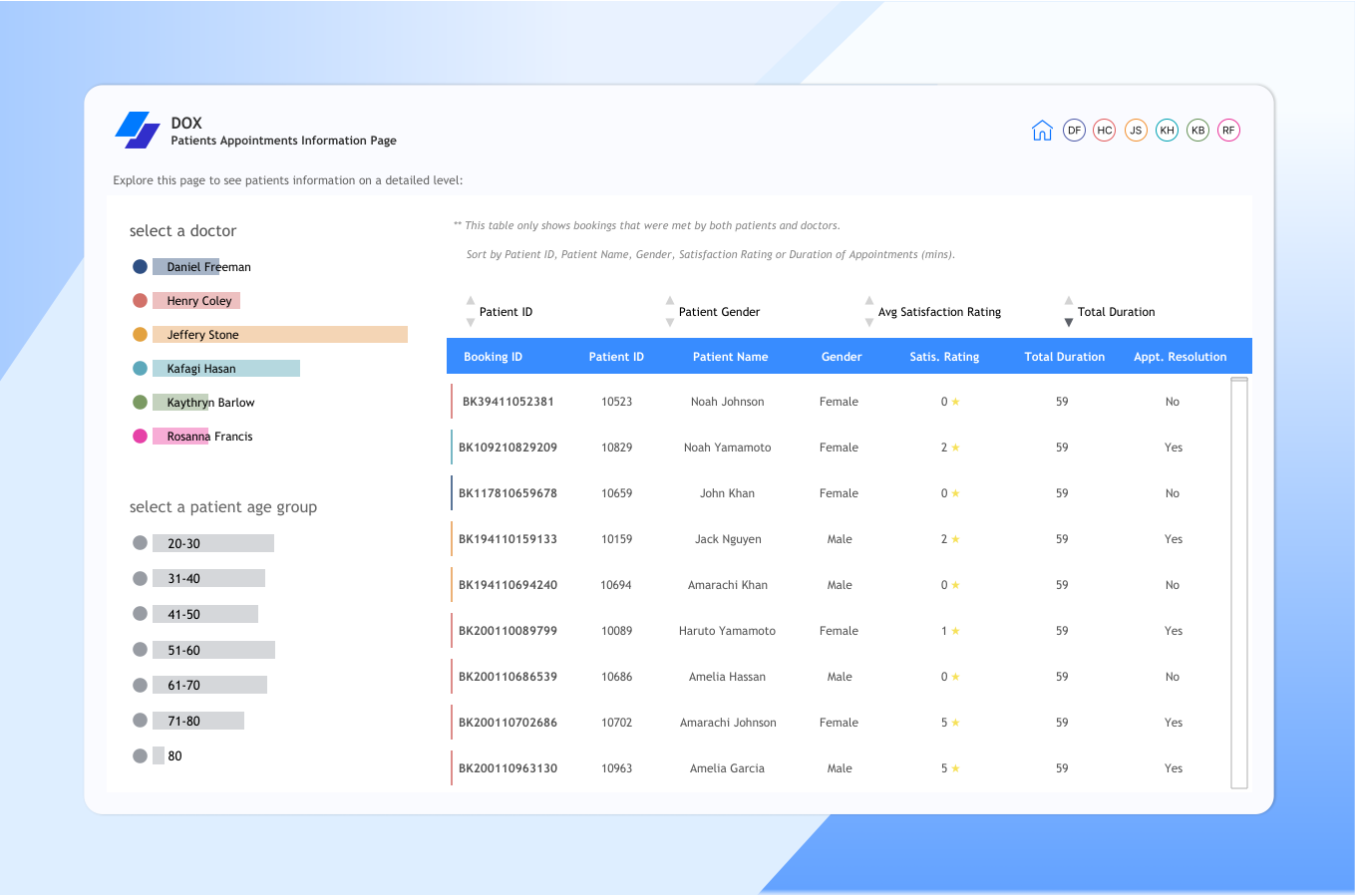Open the KB doctor circle icon
This screenshot has width=1355, height=896.
click(1197, 131)
